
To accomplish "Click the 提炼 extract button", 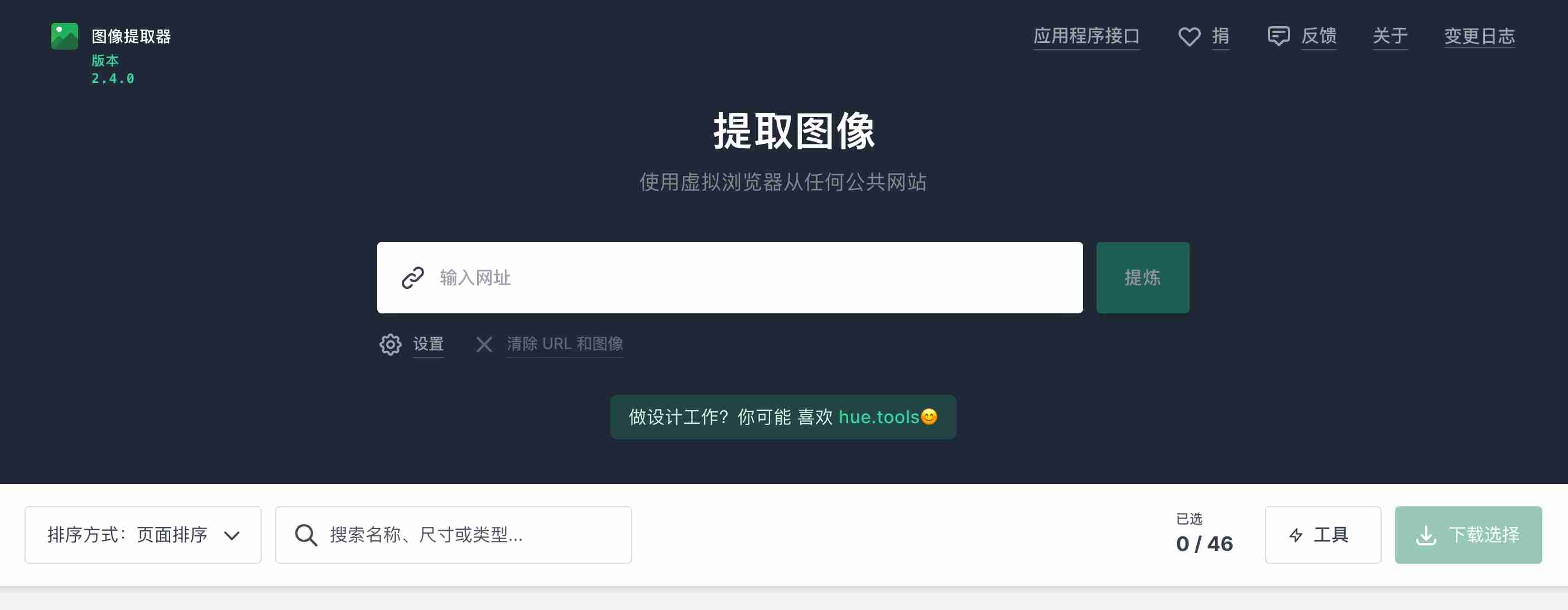I will pos(1143,278).
